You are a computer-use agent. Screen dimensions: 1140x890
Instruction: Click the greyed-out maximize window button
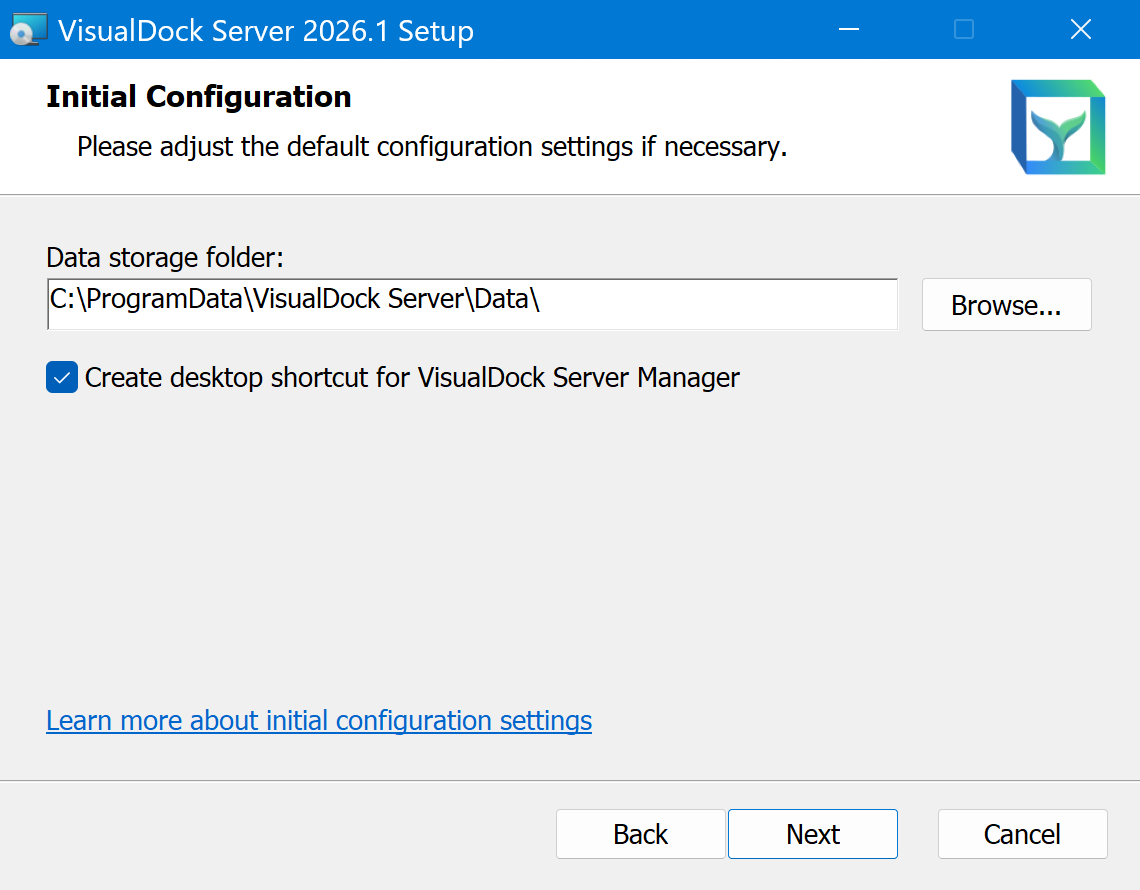pyautogui.click(x=964, y=30)
